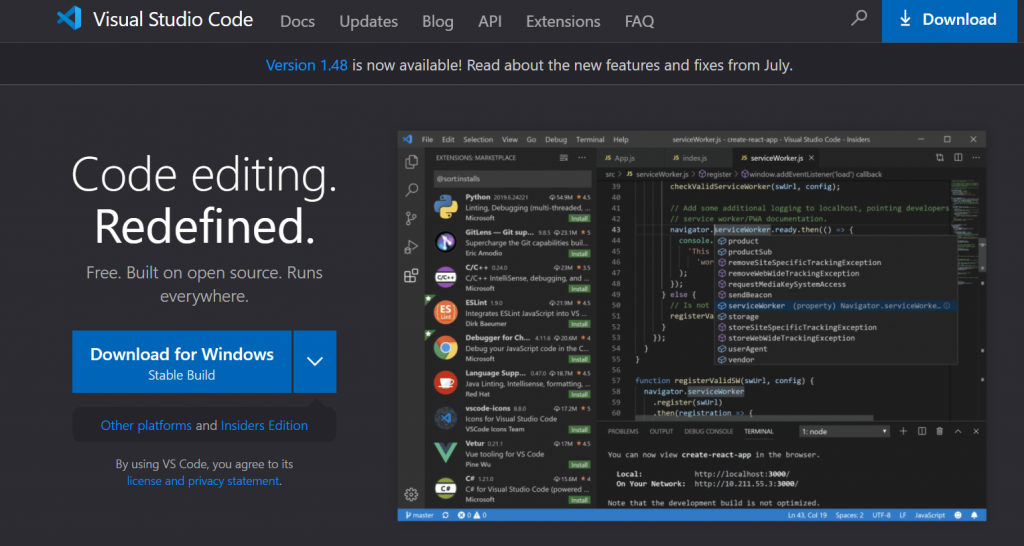
Task: Click JavaScript language mode in the status bar
Action: click(x=930, y=515)
